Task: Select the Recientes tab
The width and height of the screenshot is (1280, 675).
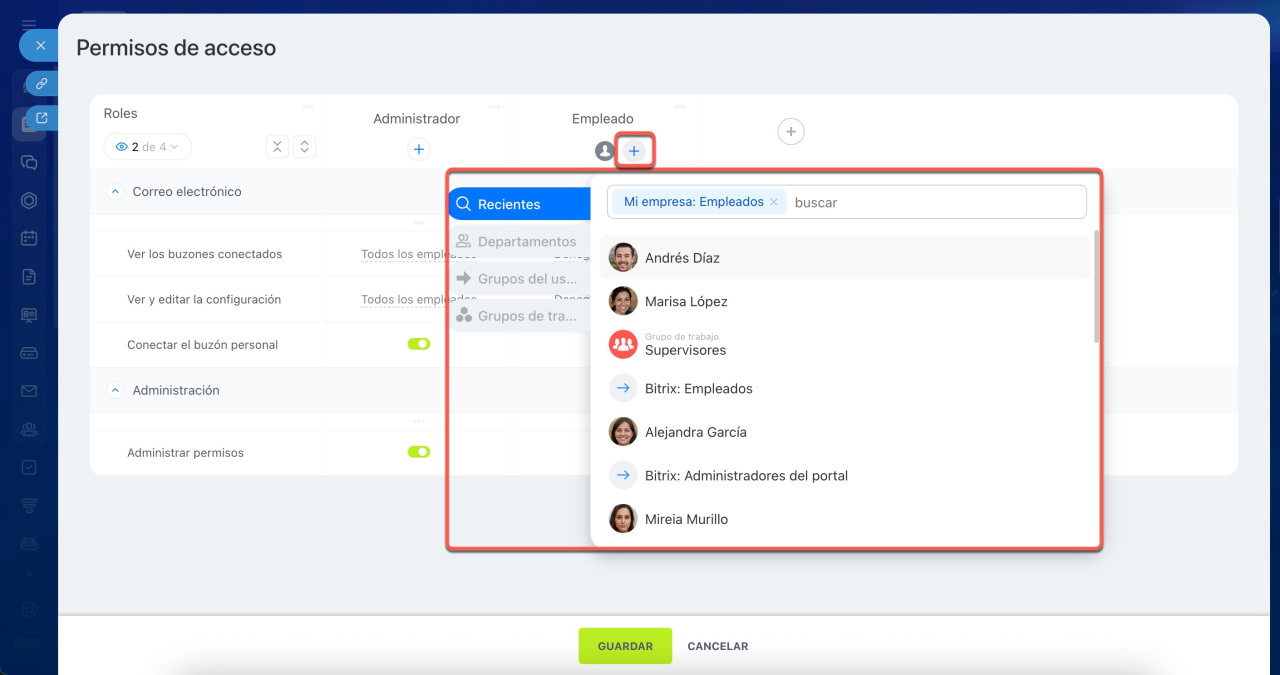Action: pyautogui.click(x=518, y=204)
